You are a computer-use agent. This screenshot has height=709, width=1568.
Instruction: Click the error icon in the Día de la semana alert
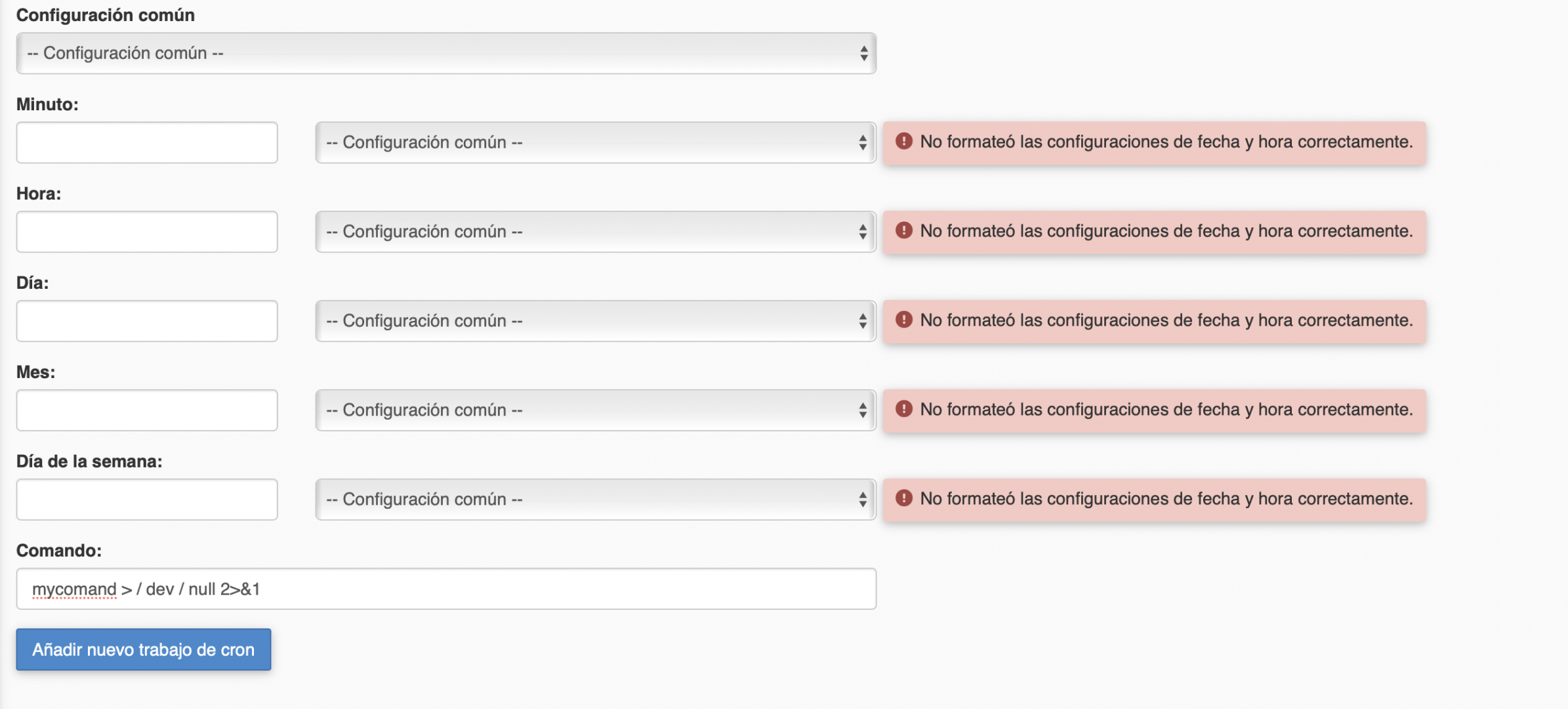[903, 498]
